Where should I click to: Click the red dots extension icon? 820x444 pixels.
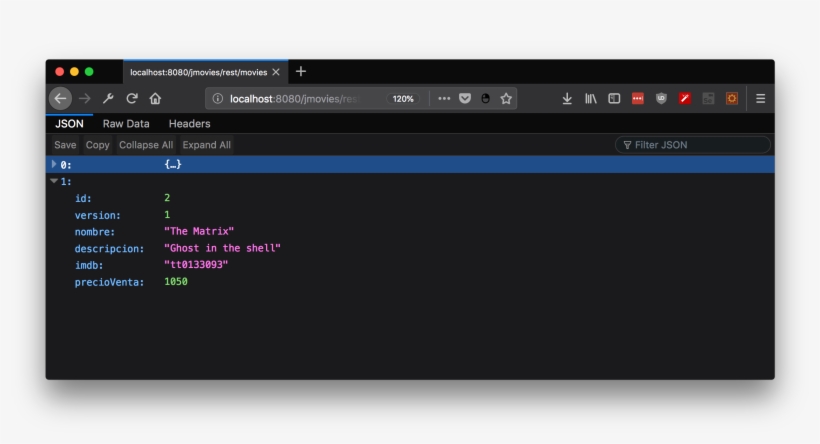(x=637, y=98)
